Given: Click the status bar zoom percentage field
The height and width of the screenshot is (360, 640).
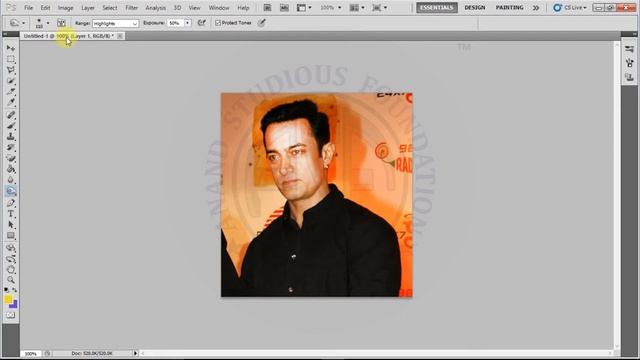Looking at the screenshot, I should tap(31, 353).
